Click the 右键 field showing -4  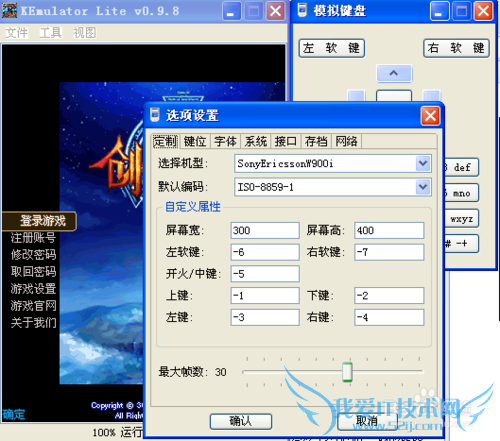tap(389, 317)
